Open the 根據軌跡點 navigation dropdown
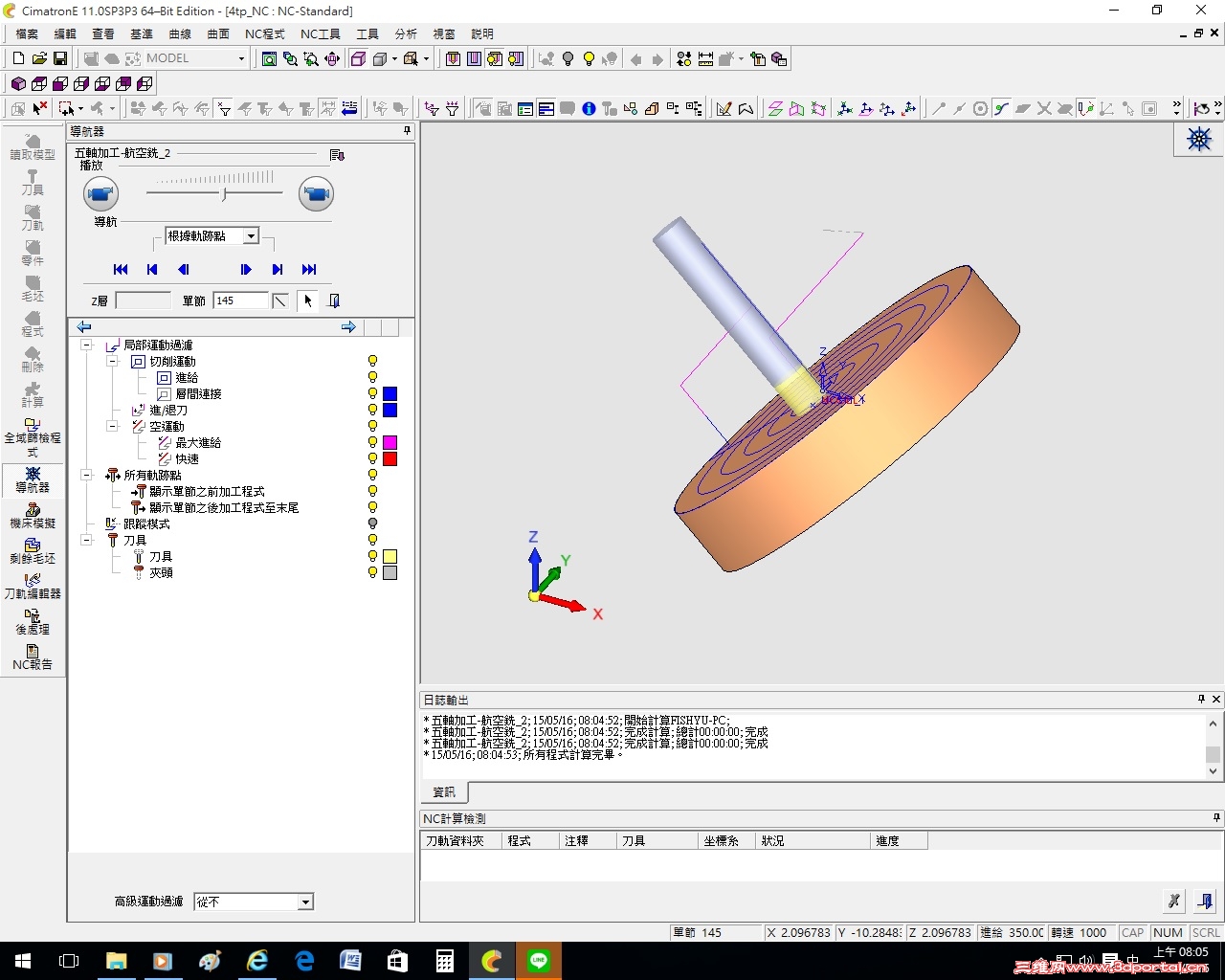 [x=251, y=236]
